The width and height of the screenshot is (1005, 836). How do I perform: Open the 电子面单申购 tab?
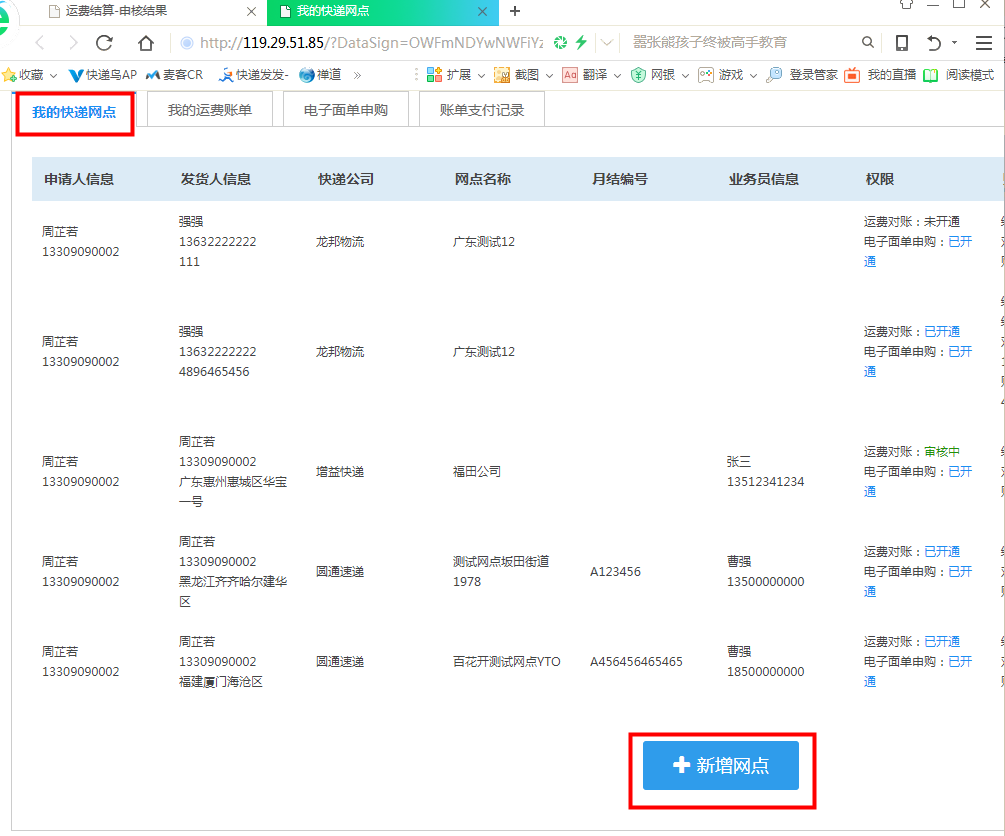(x=346, y=110)
